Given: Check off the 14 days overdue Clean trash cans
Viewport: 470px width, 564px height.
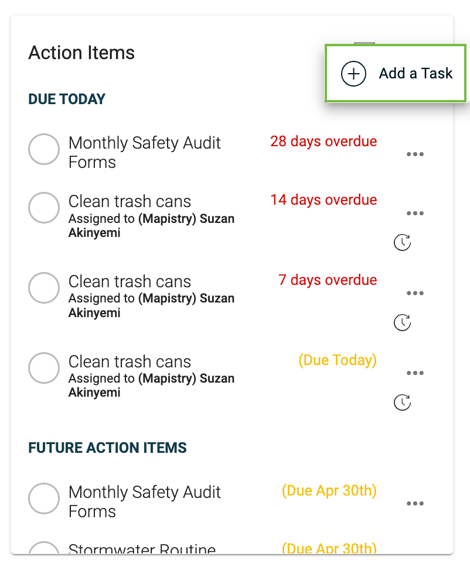Looking at the screenshot, I should (44, 208).
